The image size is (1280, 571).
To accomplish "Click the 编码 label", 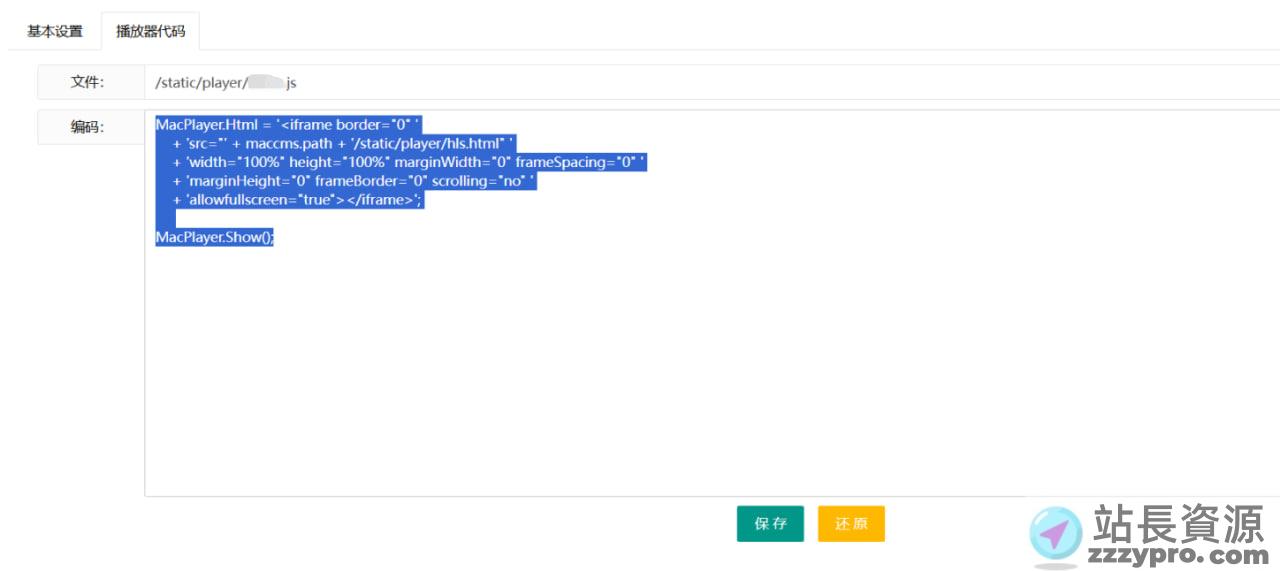I will 90,127.
